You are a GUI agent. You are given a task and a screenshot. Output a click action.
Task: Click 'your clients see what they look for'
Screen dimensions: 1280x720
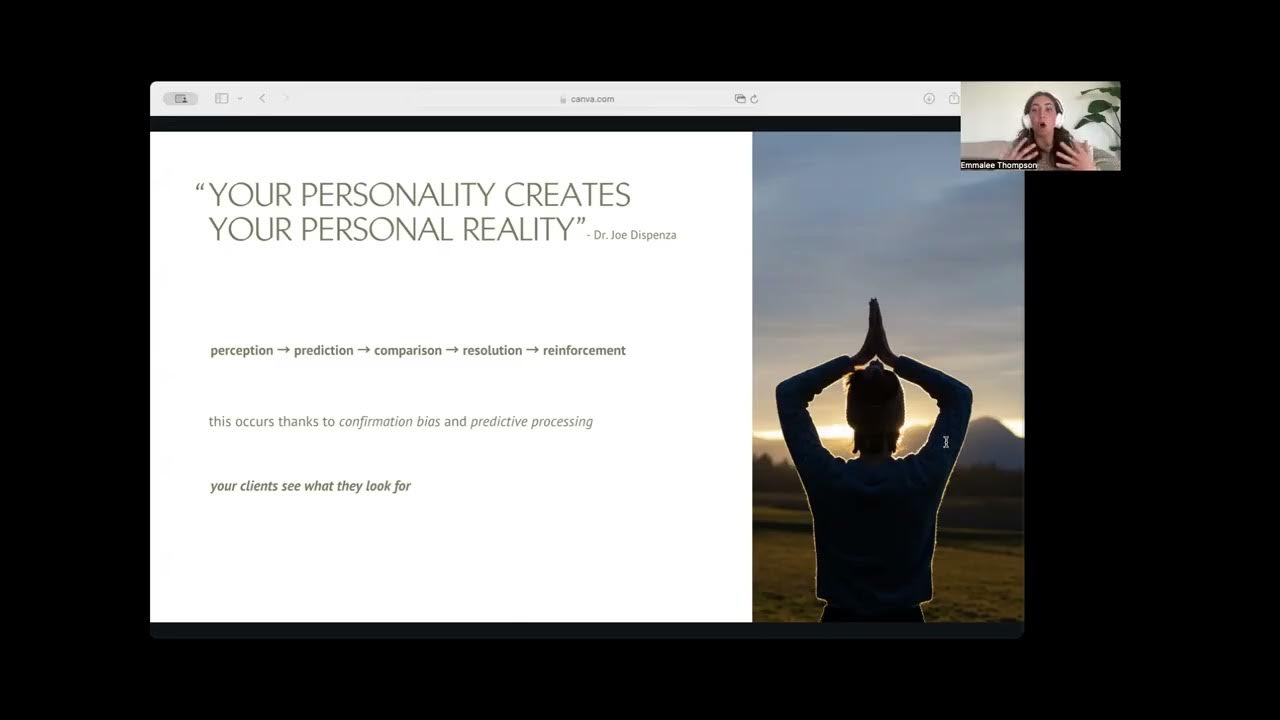coord(310,486)
